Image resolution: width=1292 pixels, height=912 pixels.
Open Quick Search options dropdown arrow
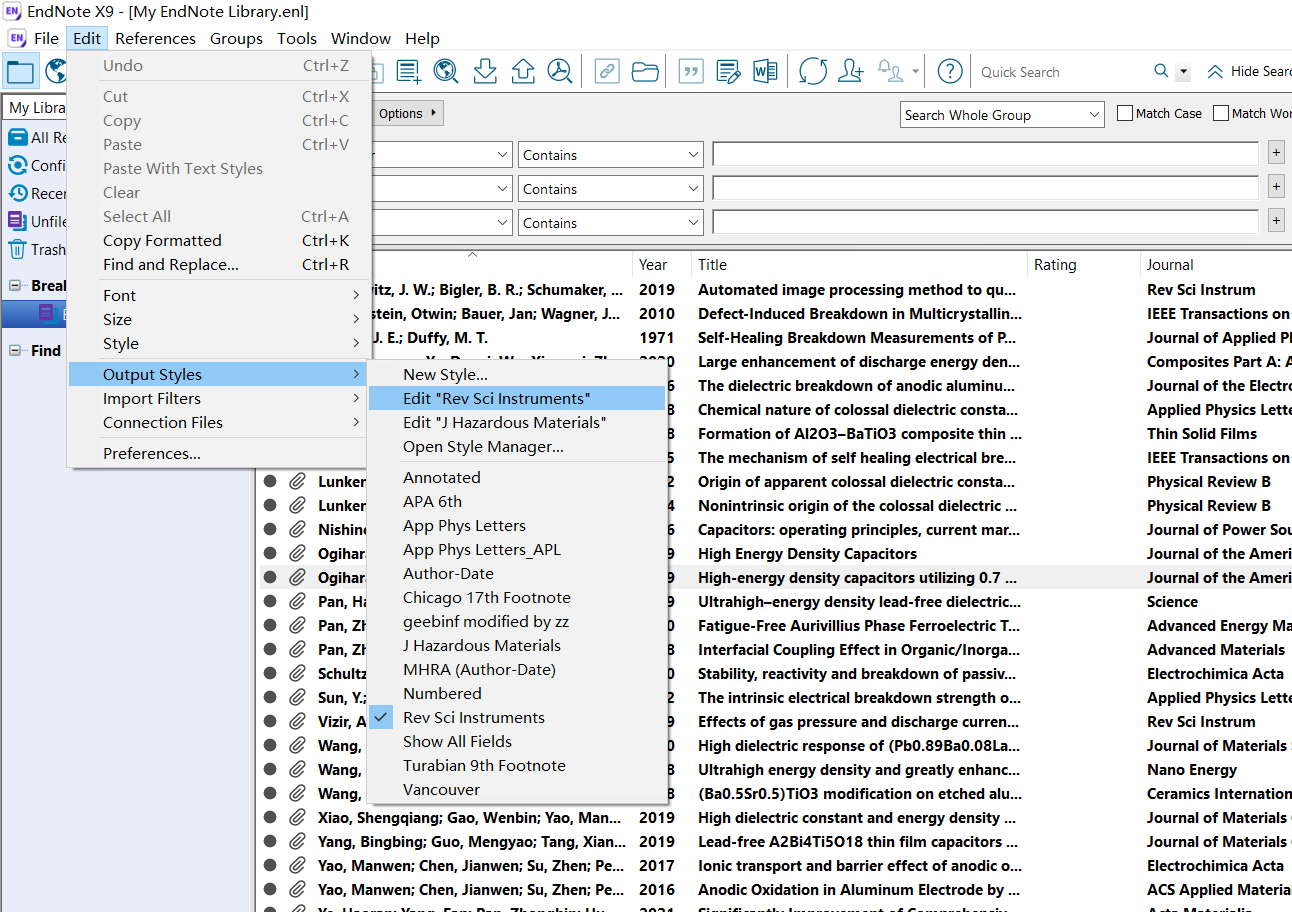[1184, 72]
